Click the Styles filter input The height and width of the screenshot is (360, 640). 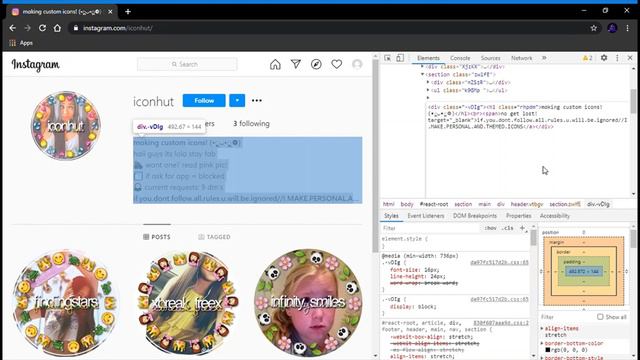point(431,228)
